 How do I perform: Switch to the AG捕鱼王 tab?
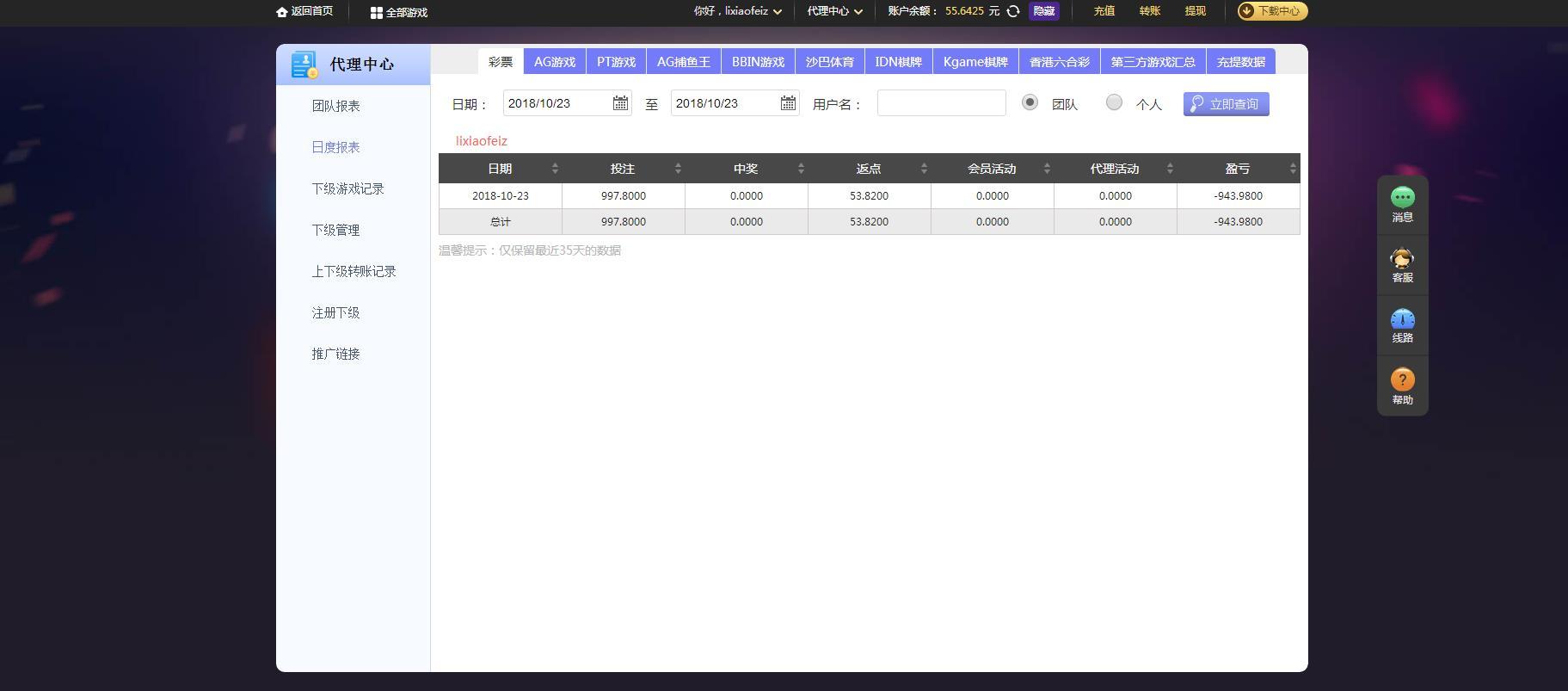(x=684, y=61)
